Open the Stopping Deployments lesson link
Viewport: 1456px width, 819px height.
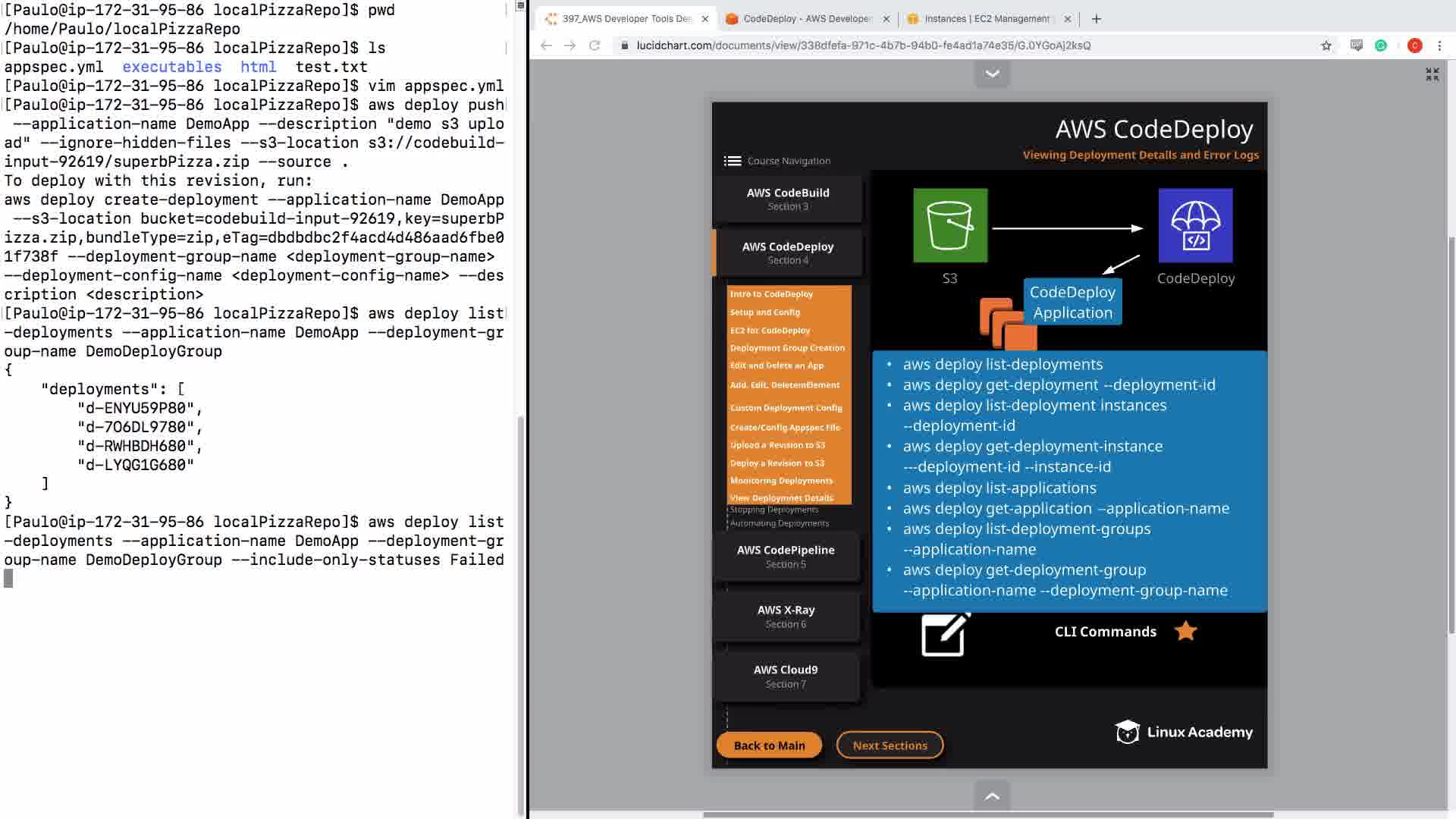click(773, 510)
